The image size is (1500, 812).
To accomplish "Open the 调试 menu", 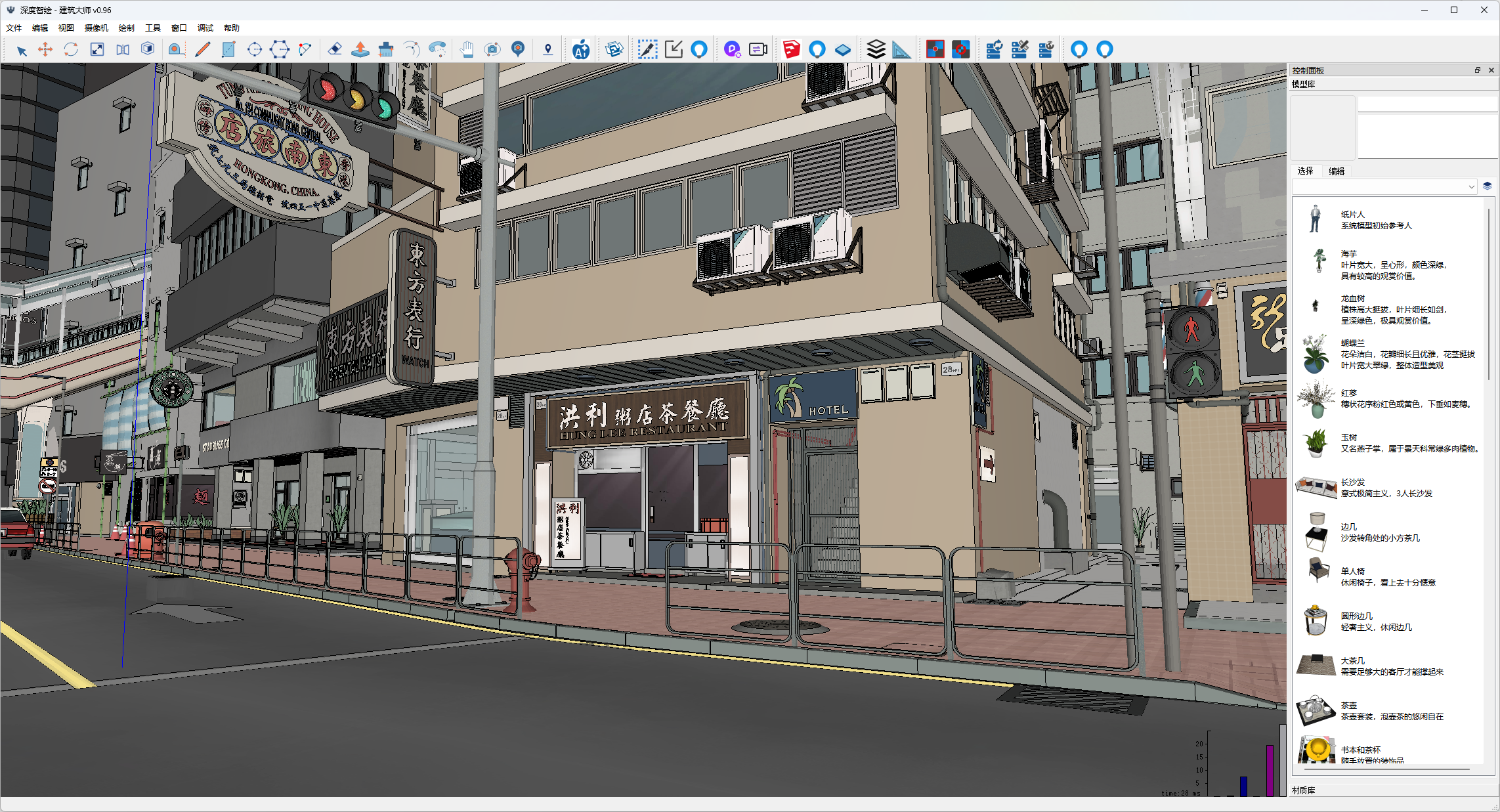I will [x=205, y=28].
